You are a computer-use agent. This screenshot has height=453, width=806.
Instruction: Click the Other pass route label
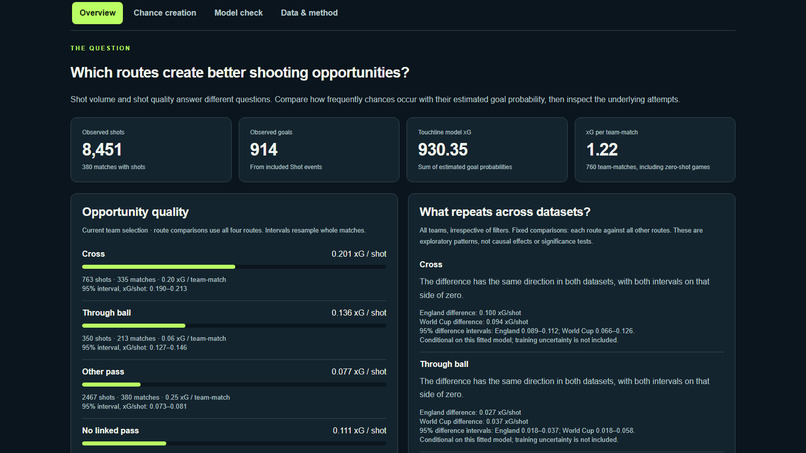[103, 372]
